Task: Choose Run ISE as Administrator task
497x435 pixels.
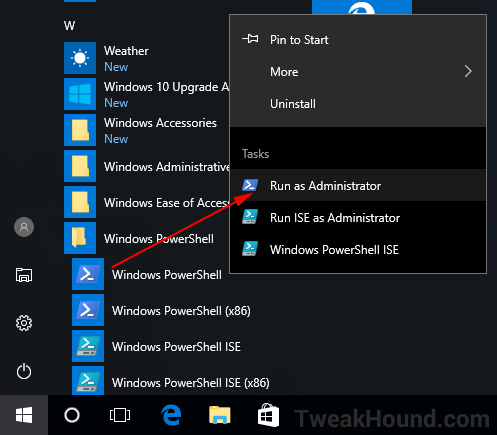Action: [358, 217]
